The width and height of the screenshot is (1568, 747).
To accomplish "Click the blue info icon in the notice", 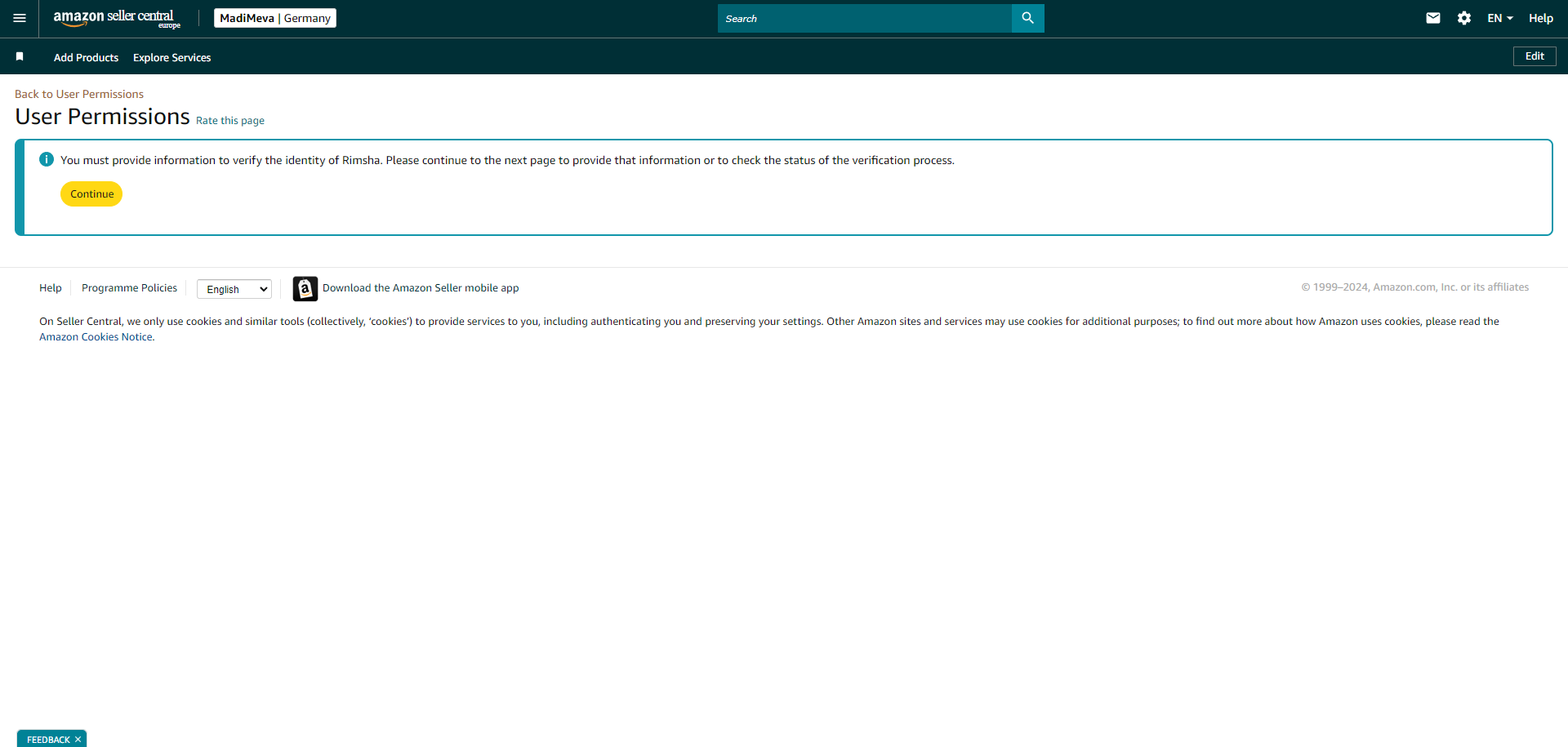I will (x=47, y=159).
